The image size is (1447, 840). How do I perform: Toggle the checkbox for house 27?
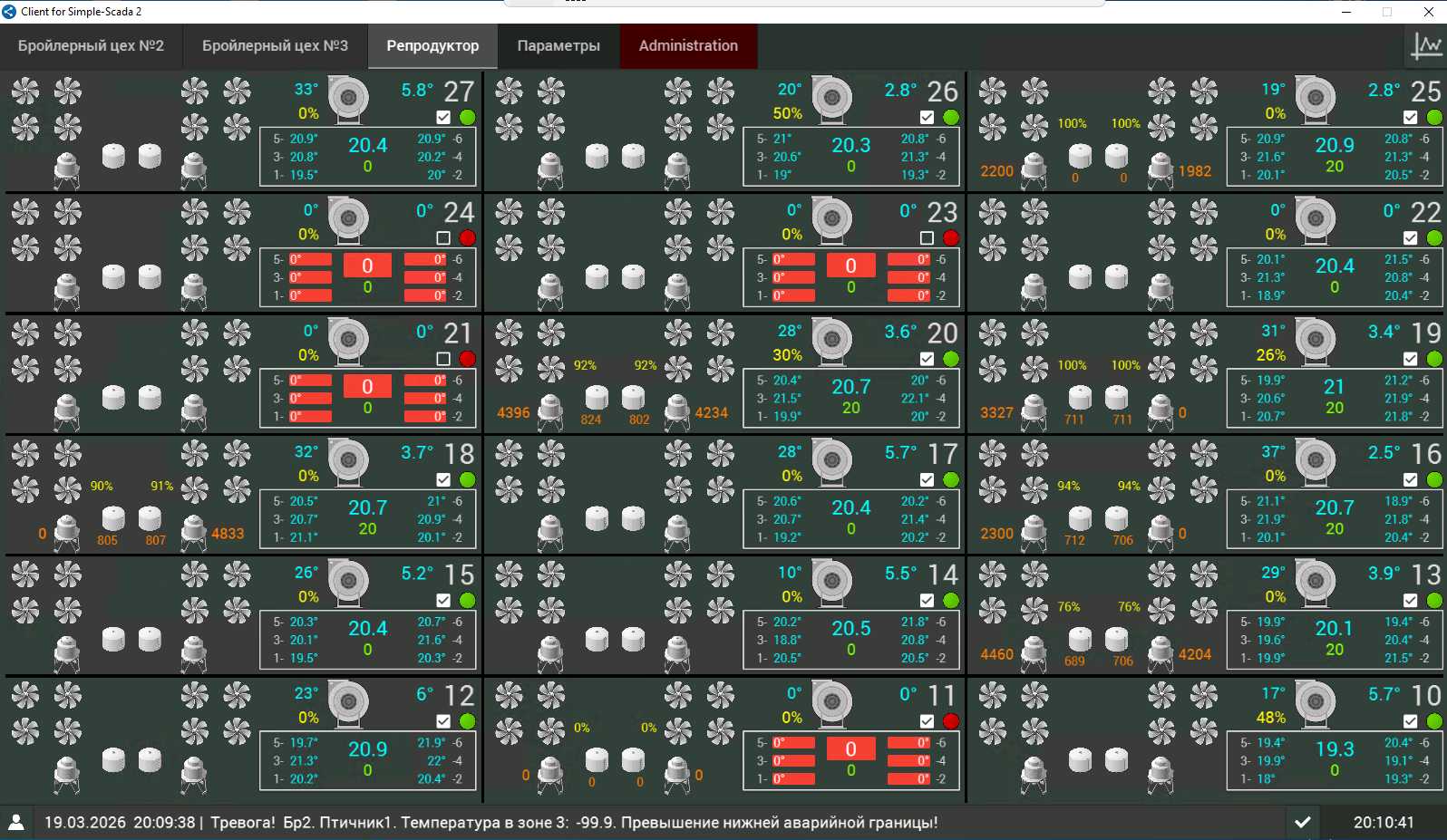[x=443, y=117]
